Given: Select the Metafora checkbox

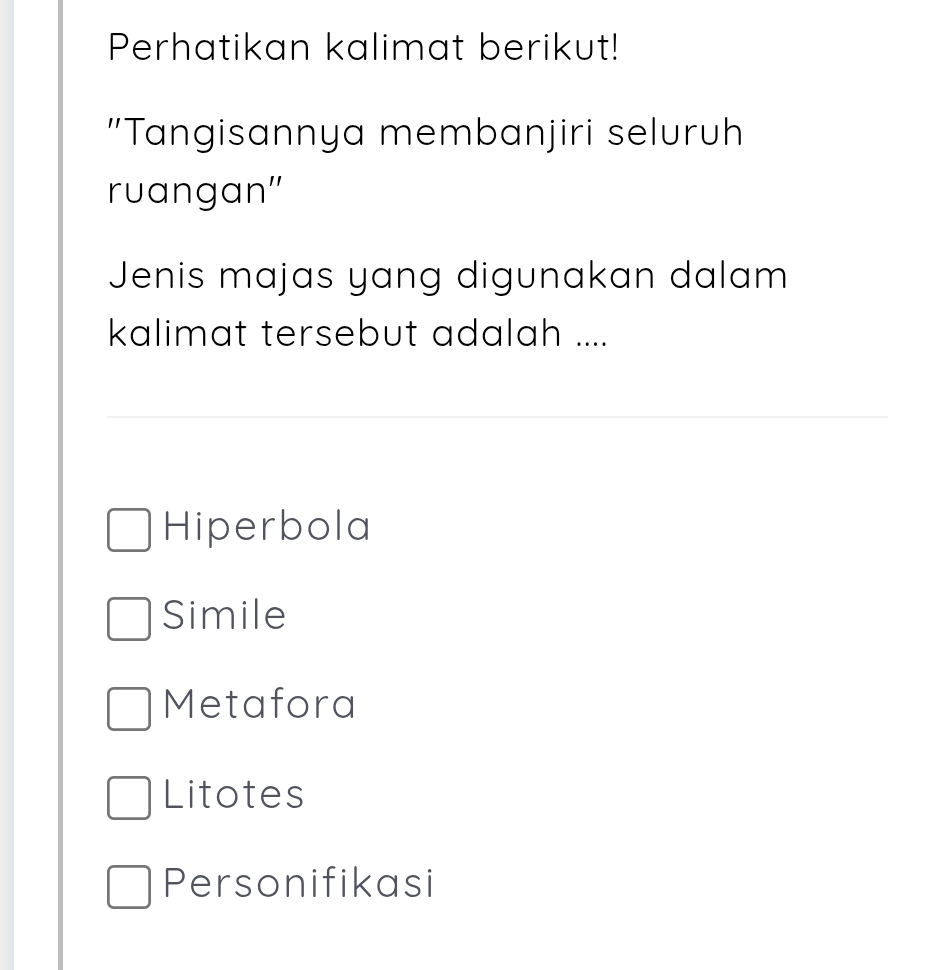Looking at the screenshot, I should 129,709.
